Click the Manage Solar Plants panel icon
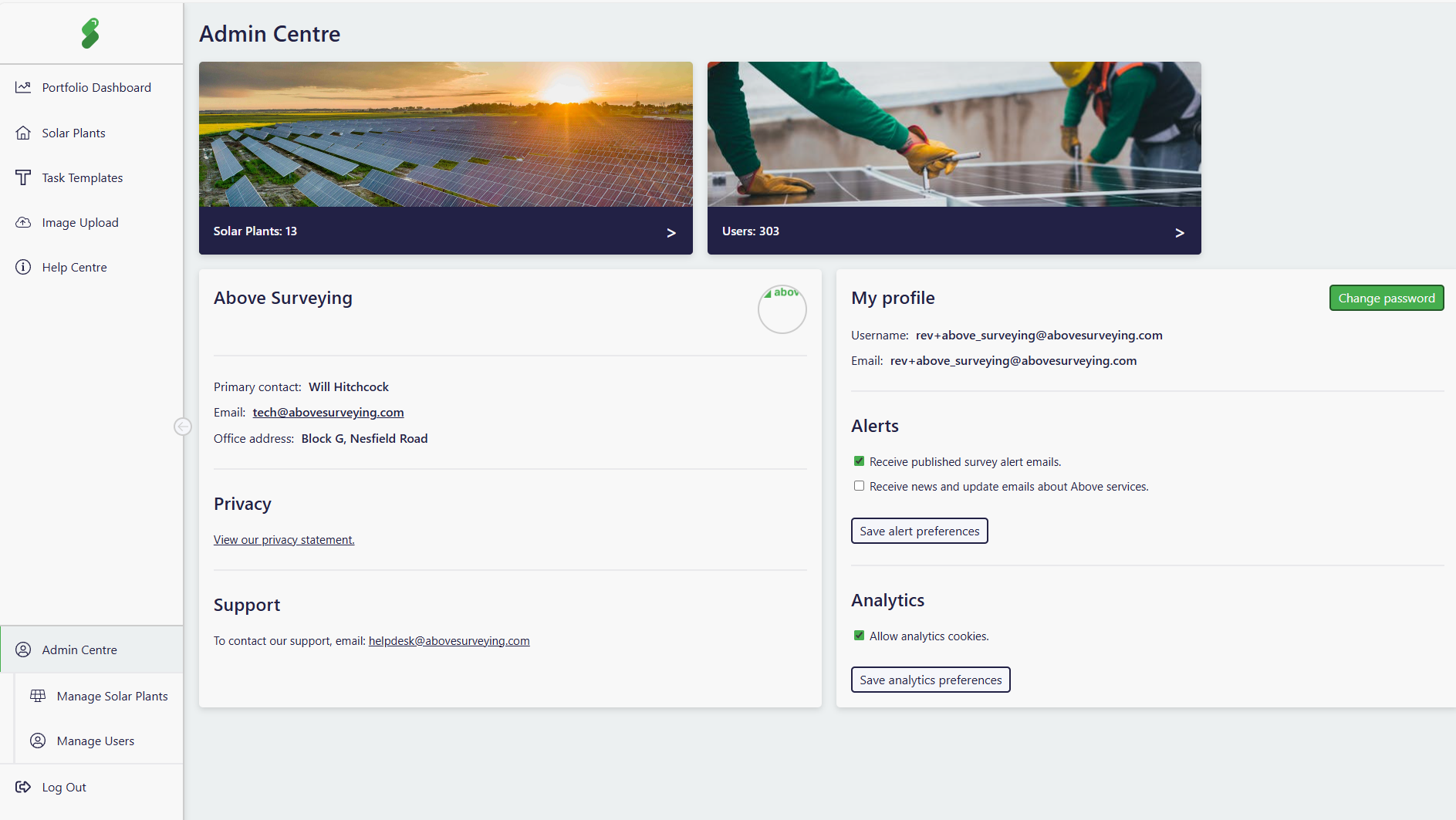1456x820 pixels. 38,696
